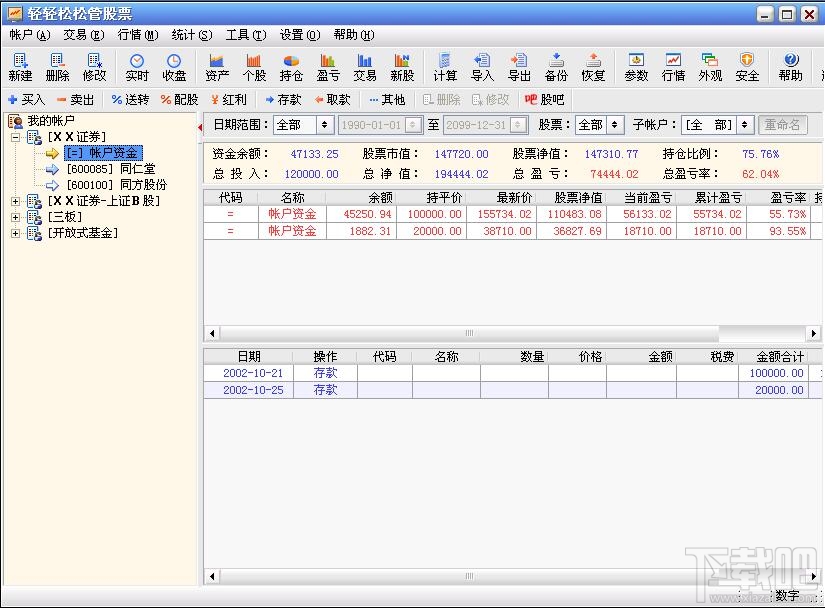Click 存款 deposit button

(283, 99)
